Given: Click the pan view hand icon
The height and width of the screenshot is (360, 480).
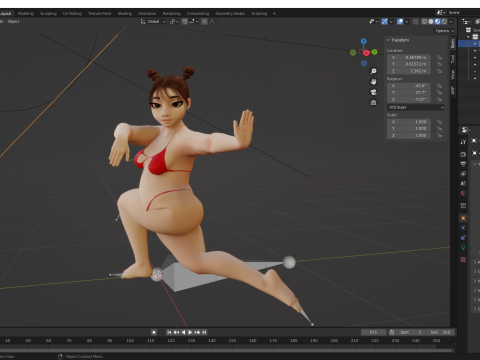Looking at the screenshot, I should (374, 82).
